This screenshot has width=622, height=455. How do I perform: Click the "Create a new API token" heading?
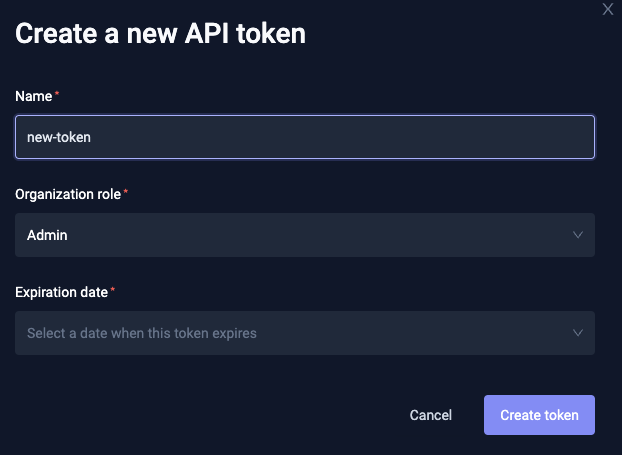[x=160, y=34]
